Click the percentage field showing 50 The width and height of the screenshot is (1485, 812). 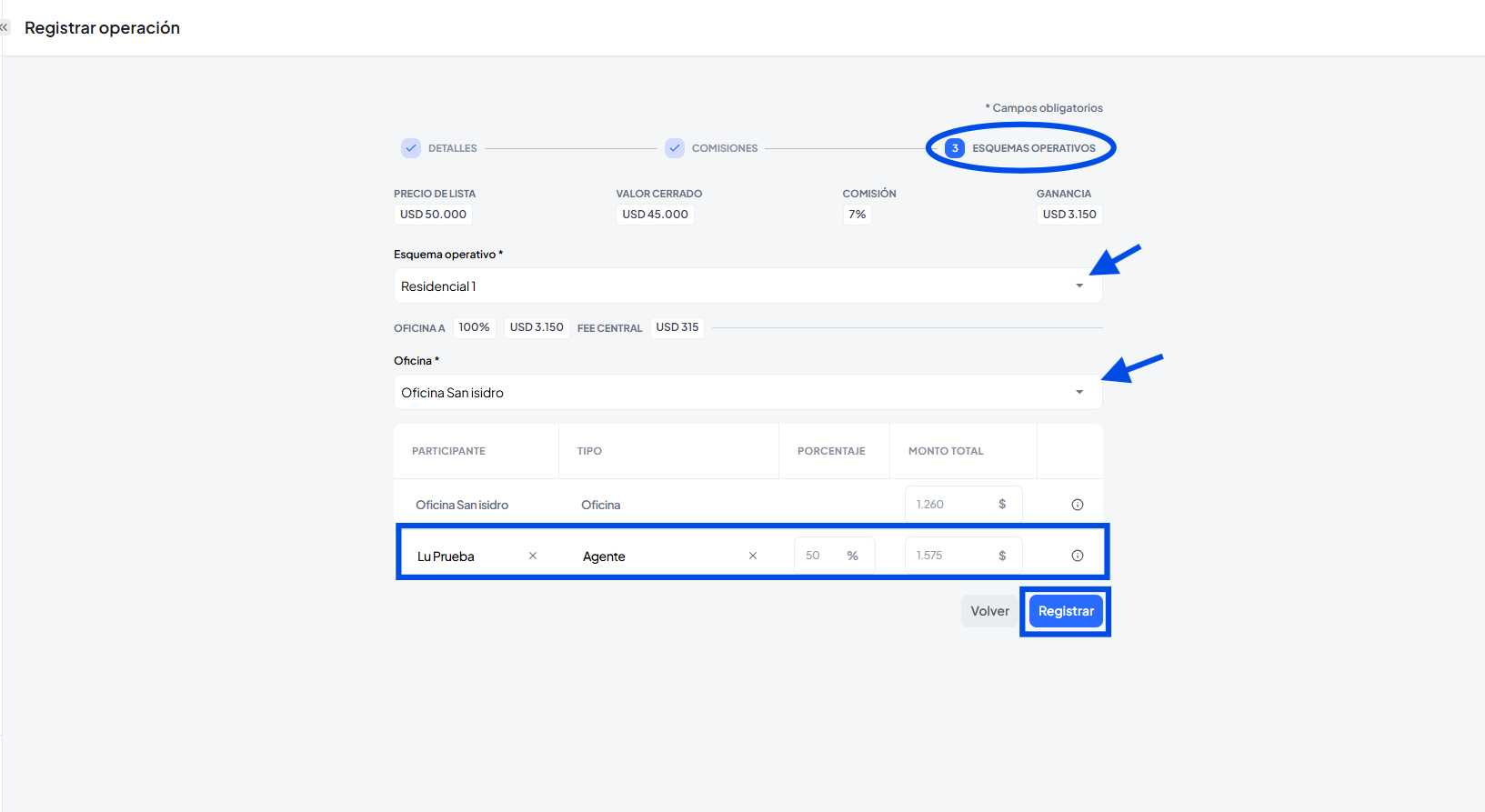coord(818,556)
